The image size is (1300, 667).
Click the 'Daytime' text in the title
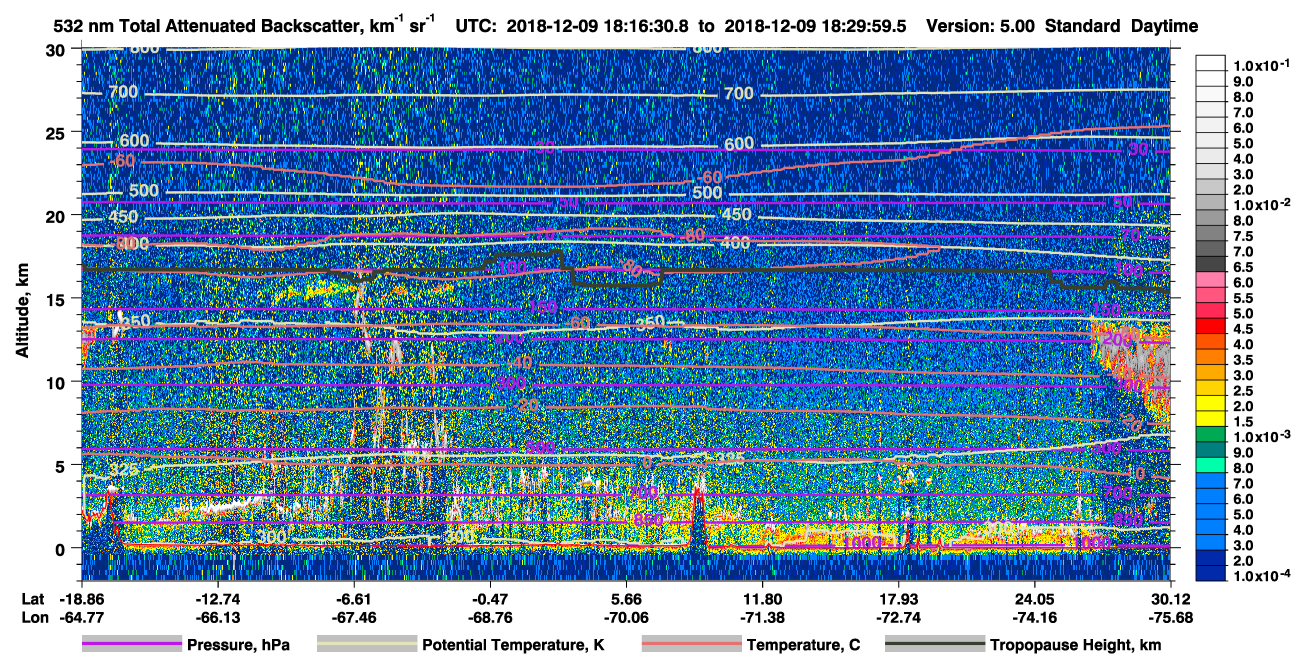coord(1164,26)
